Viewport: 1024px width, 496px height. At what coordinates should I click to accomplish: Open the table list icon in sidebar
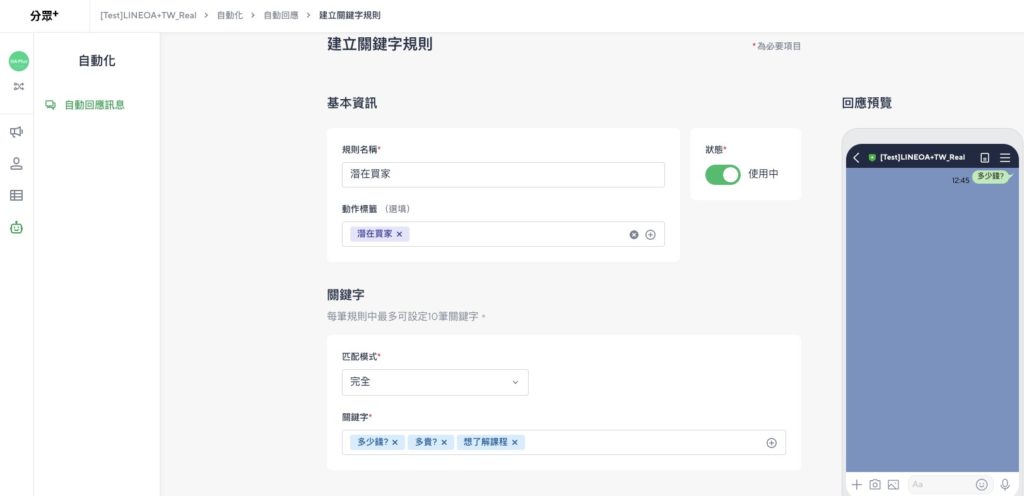point(16,195)
